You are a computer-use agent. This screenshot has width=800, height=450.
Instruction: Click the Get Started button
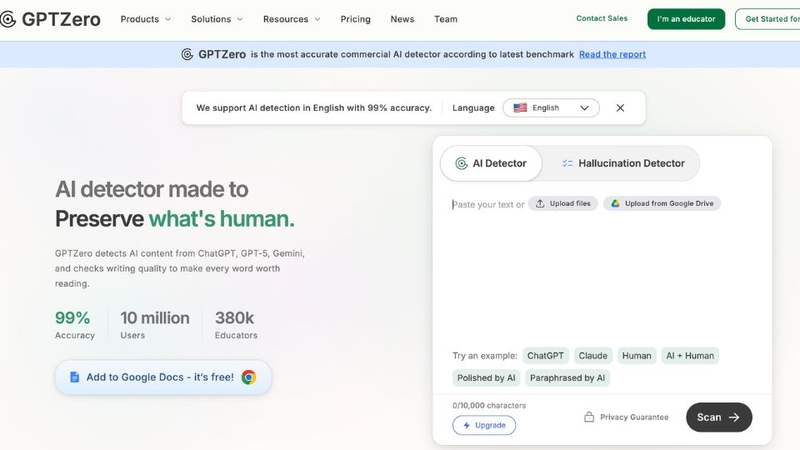pyautogui.click(x=768, y=19)
